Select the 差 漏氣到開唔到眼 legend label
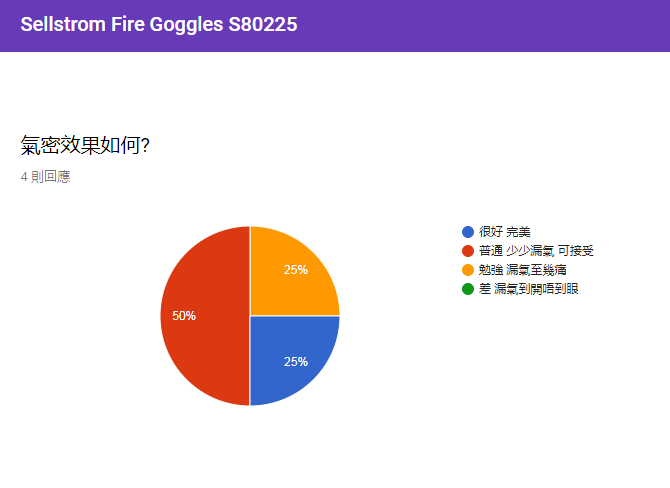 click(529, 289)
